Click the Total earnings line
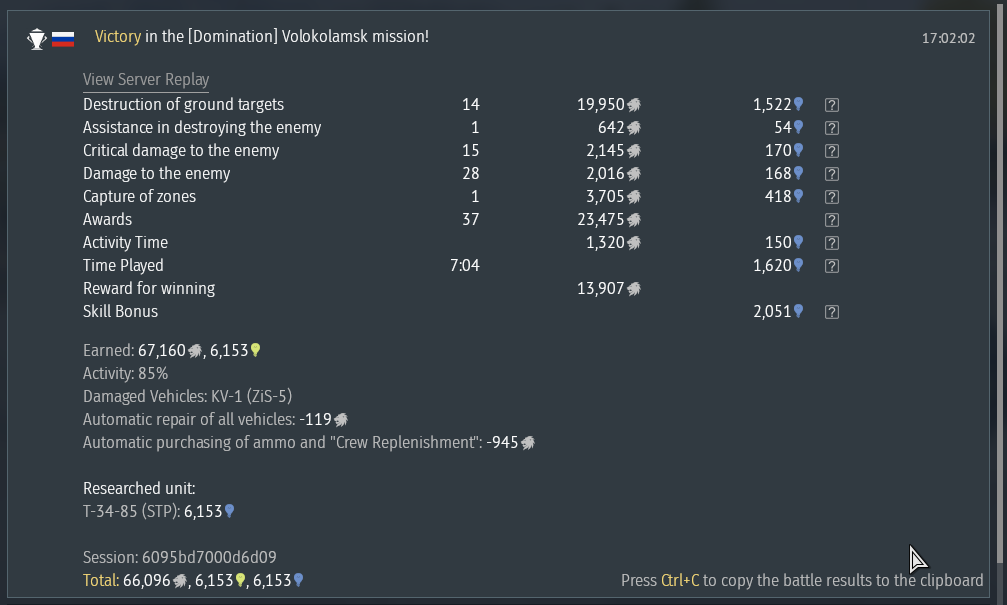Viewport: 1007px width, 605px height. (192, 580)
